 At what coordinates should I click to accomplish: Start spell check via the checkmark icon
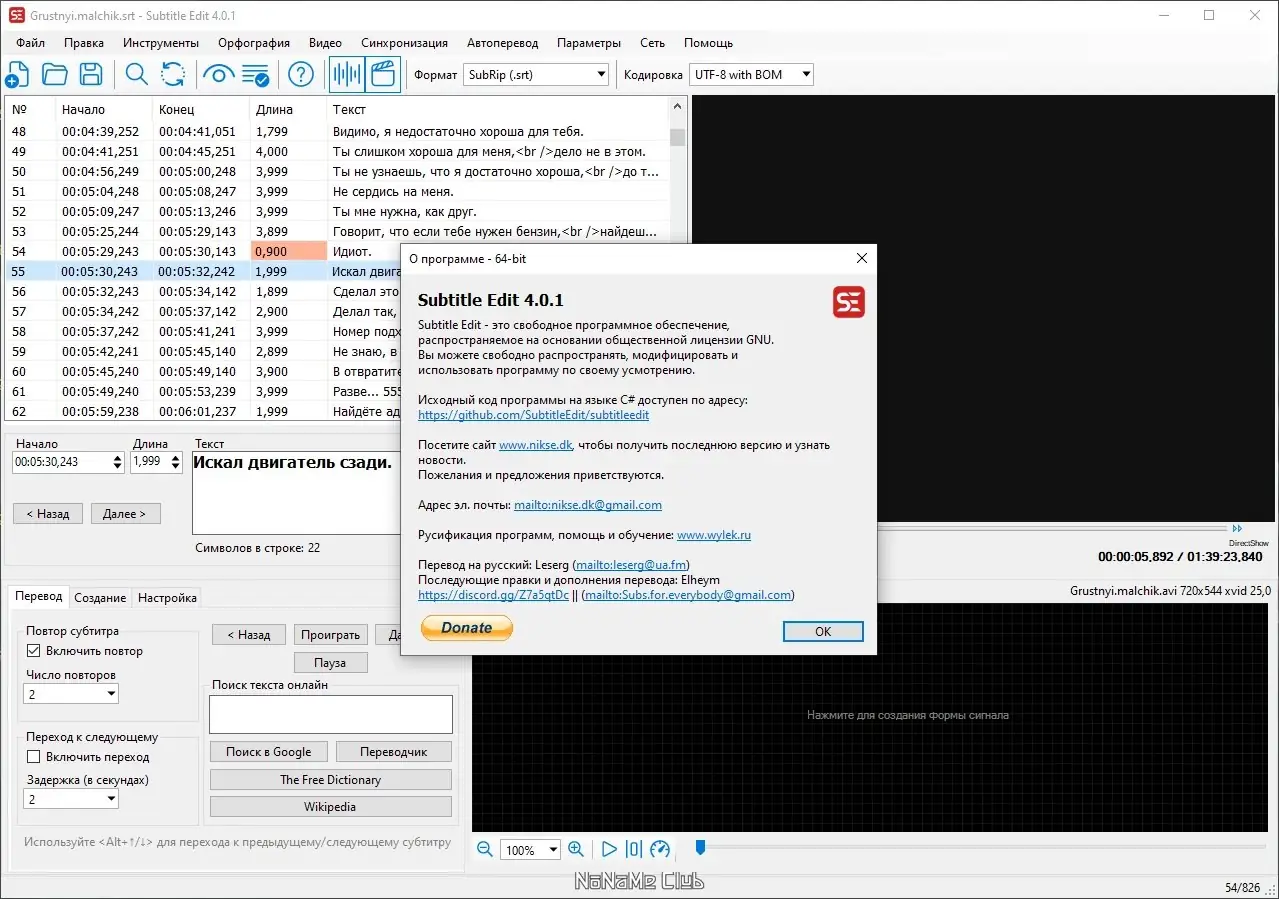(x=256, y=74)
